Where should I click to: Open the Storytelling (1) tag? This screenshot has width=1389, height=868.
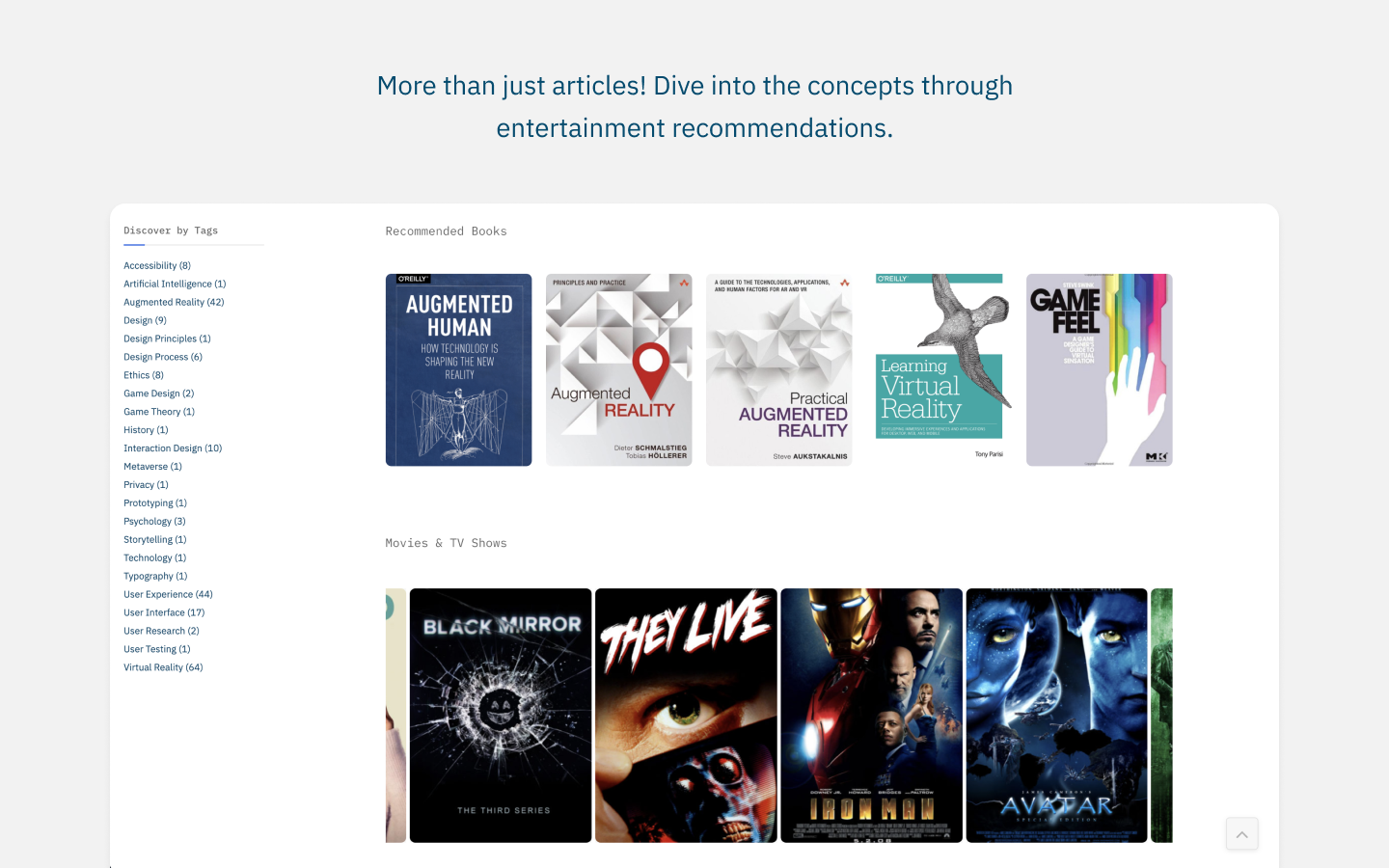[155, 540]
